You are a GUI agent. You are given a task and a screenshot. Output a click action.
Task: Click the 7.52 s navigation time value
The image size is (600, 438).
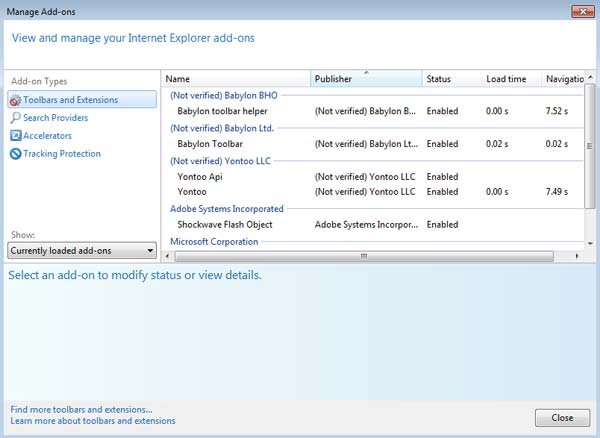557,111
